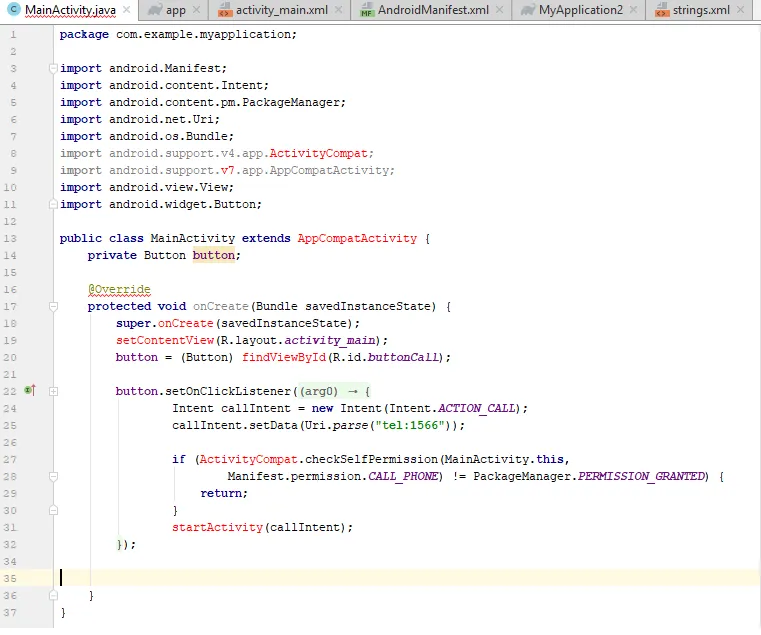This screenshot has height=635, width=761.
Task: Click the red ActivityCompat import on line 8
Action: (318, 153)
